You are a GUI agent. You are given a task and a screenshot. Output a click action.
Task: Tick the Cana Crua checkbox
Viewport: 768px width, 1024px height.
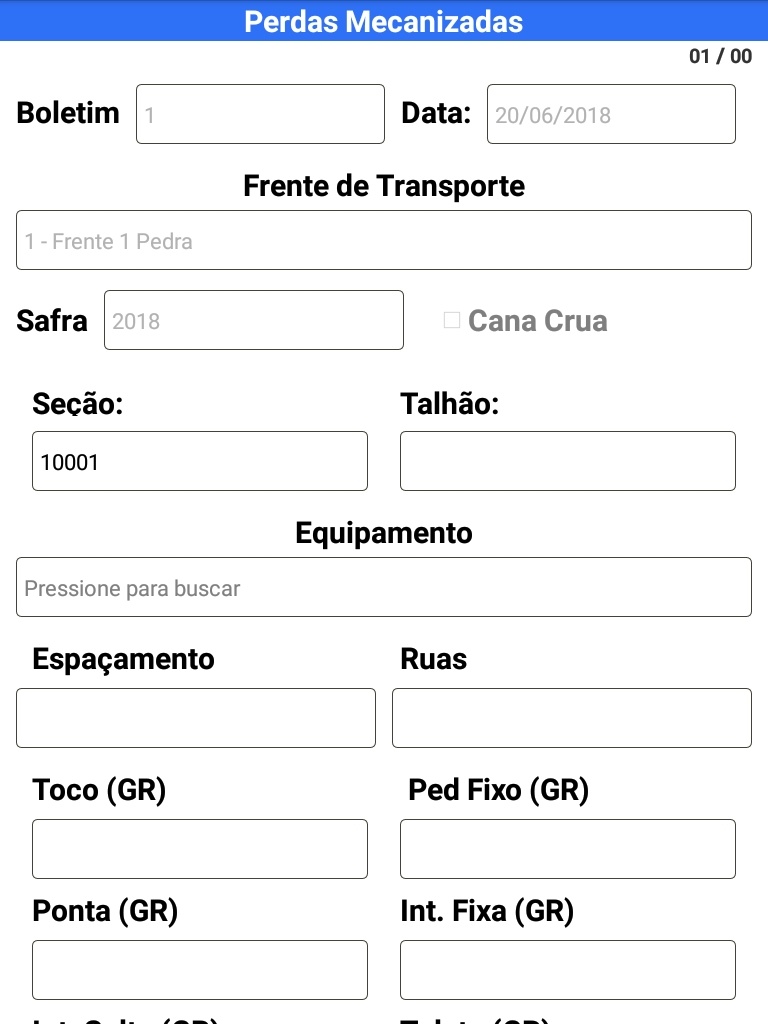click(x=452, y=321)
